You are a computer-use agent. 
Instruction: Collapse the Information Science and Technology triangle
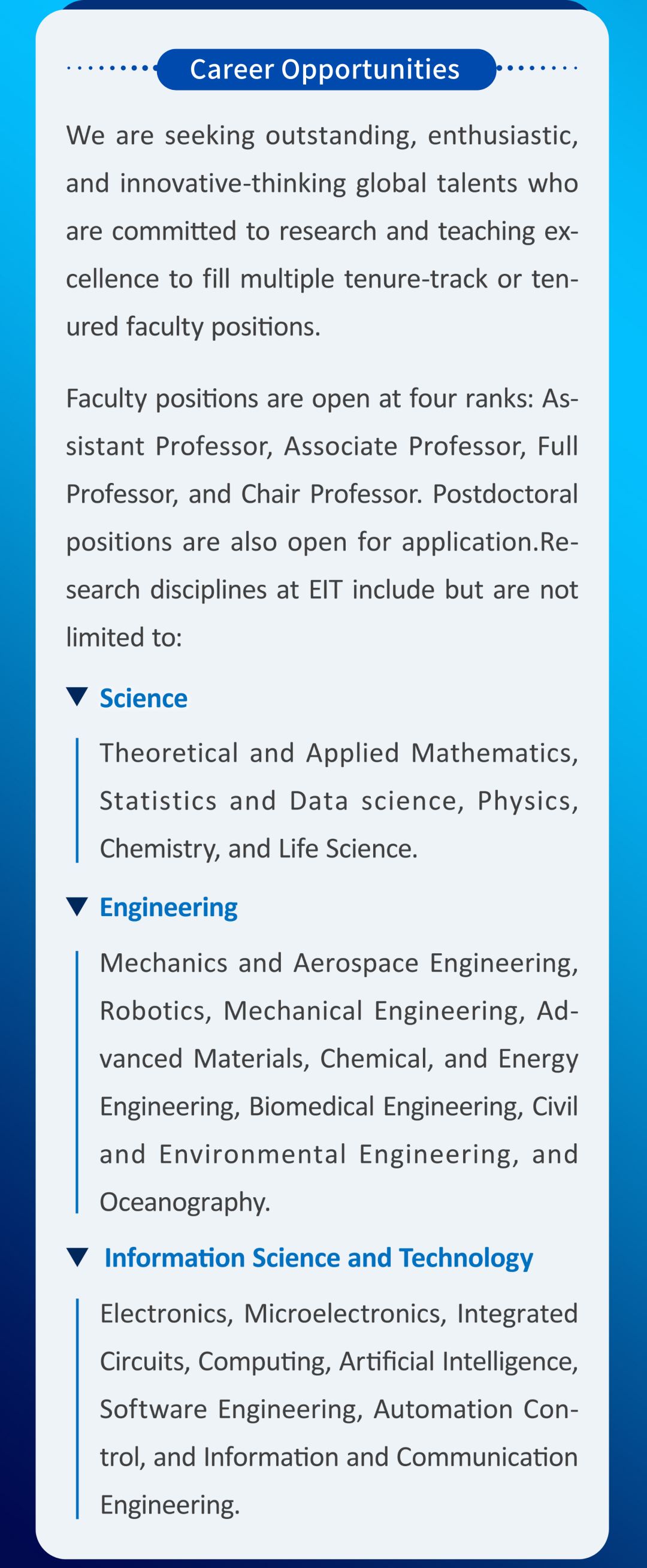tap(77, 1257)
